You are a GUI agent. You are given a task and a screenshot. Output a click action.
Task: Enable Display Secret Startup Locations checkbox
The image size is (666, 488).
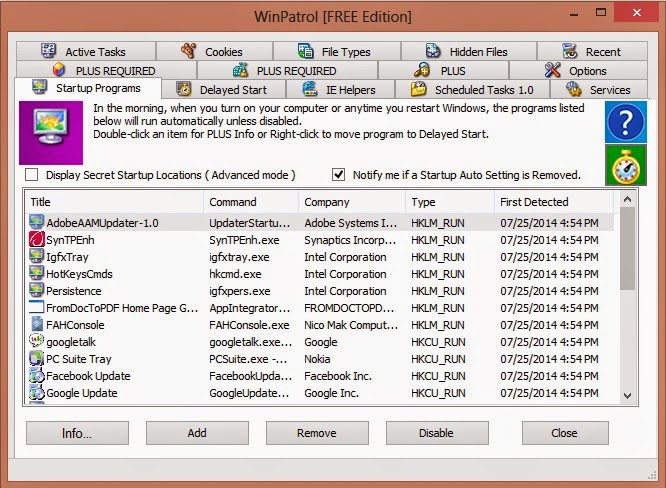(31, 175)
